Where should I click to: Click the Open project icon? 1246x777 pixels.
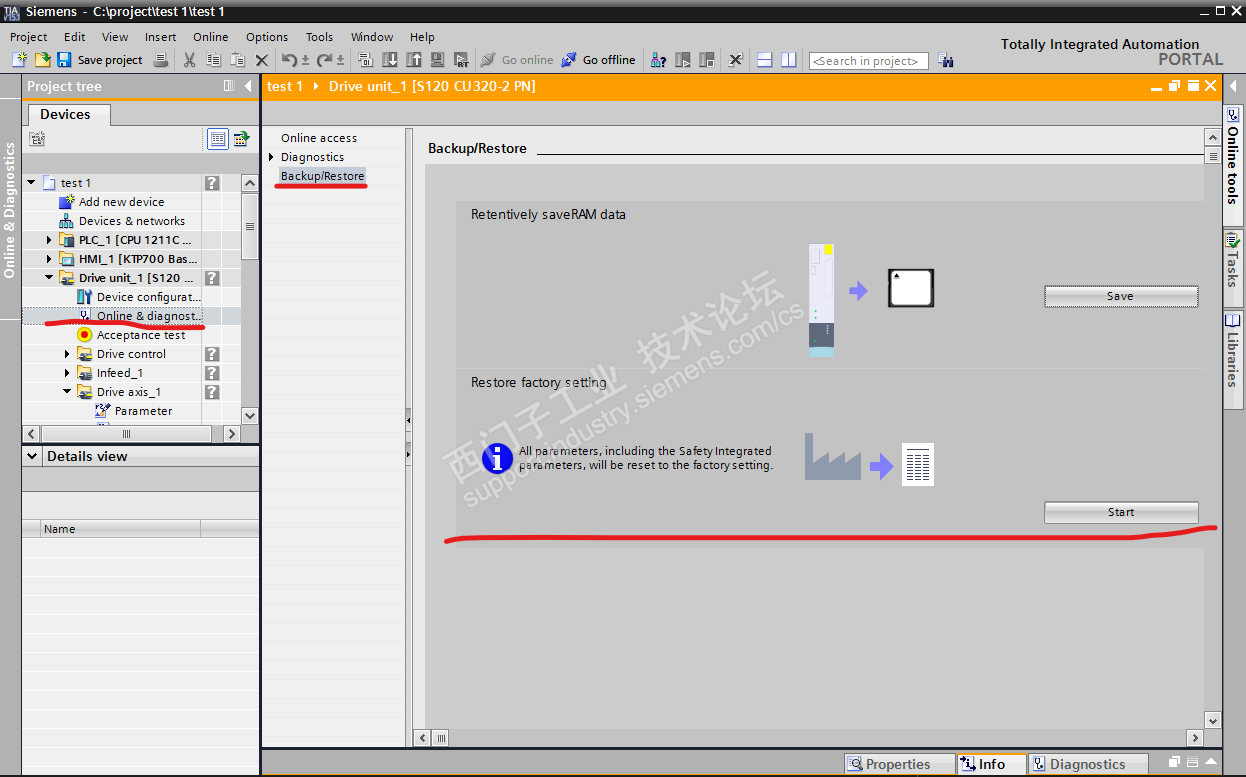(x=42, y=60)
